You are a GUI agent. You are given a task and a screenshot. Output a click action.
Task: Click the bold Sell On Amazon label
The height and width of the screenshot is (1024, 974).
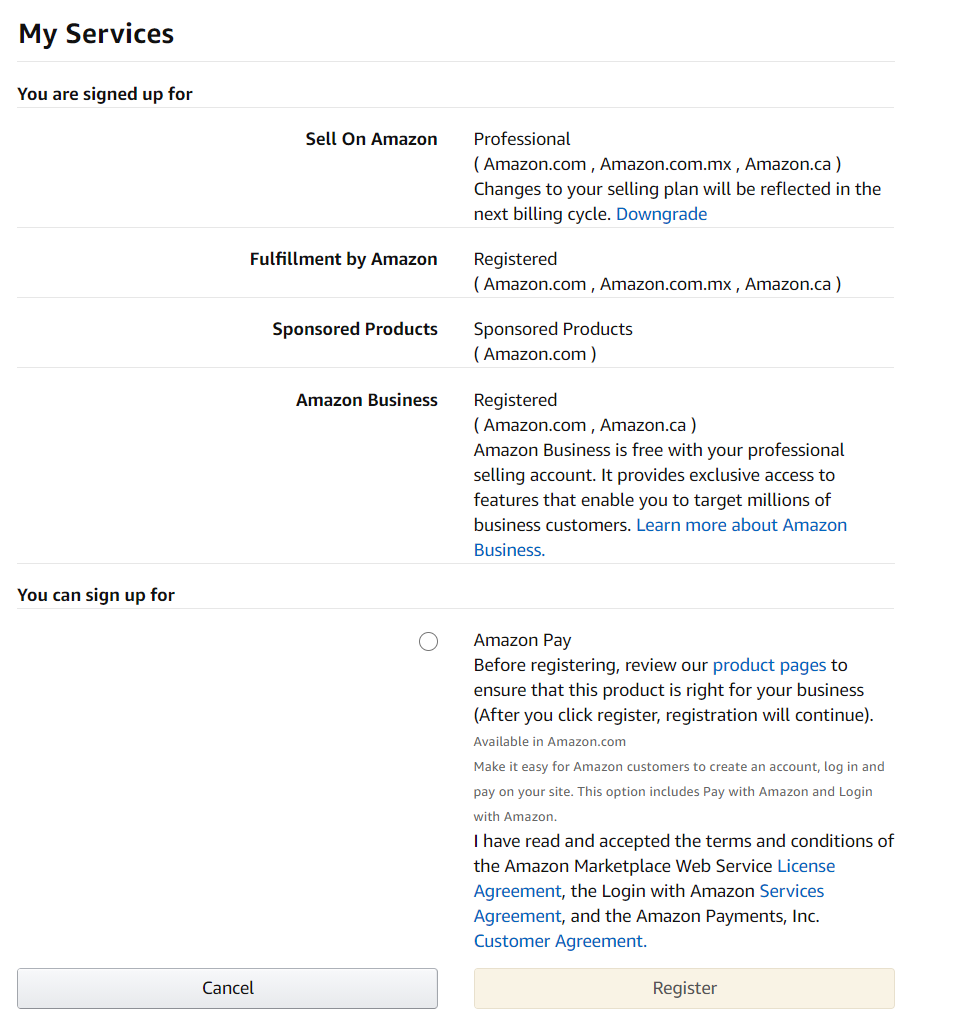[x=371, y=139]
